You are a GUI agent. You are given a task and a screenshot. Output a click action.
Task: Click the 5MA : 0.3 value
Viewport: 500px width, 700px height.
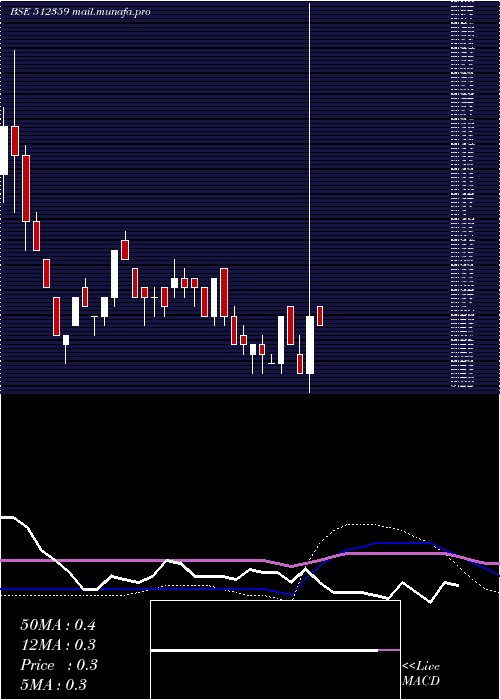coord(54,685)
